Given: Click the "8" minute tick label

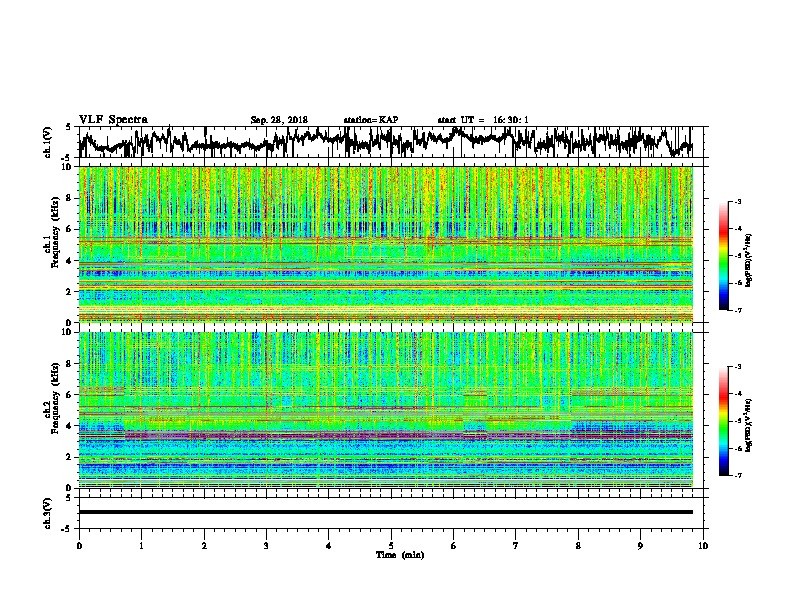Looking at the screenshot, I should click(578, 546).
